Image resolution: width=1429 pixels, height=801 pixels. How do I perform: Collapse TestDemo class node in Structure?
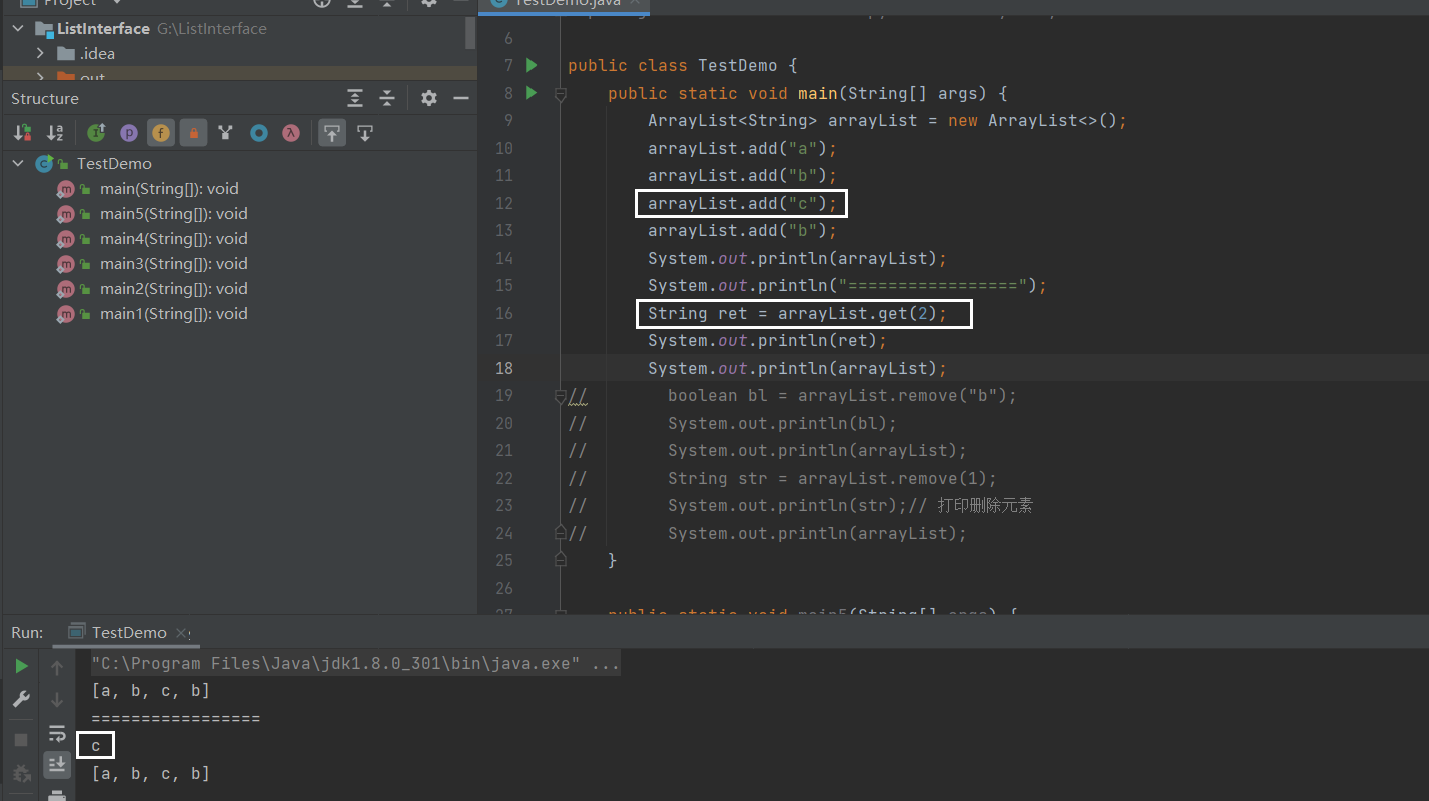pos(19,163)
